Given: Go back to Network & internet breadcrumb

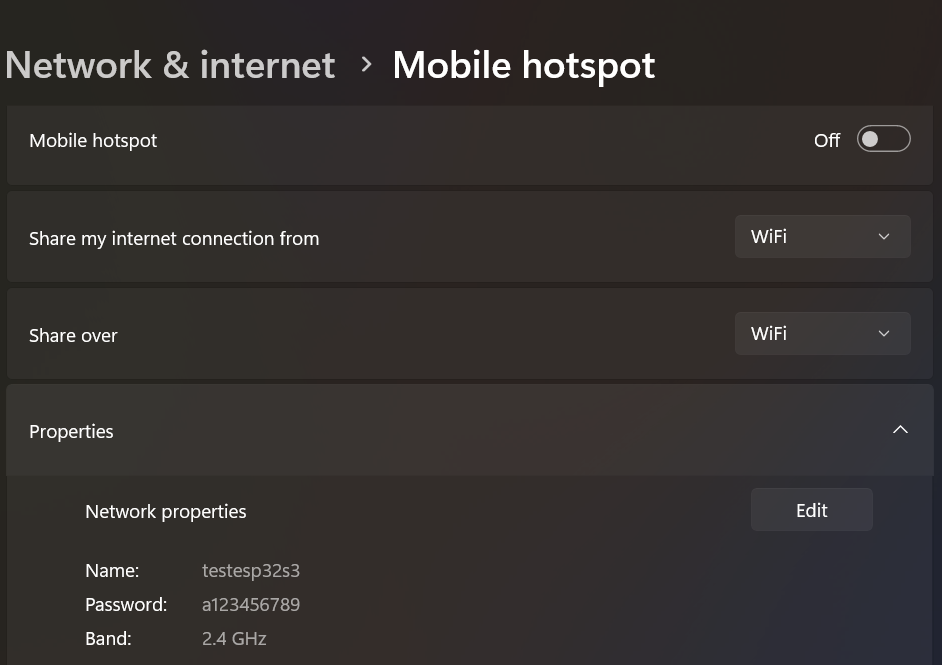Looking at the screenshot, I should pos(170,65).
